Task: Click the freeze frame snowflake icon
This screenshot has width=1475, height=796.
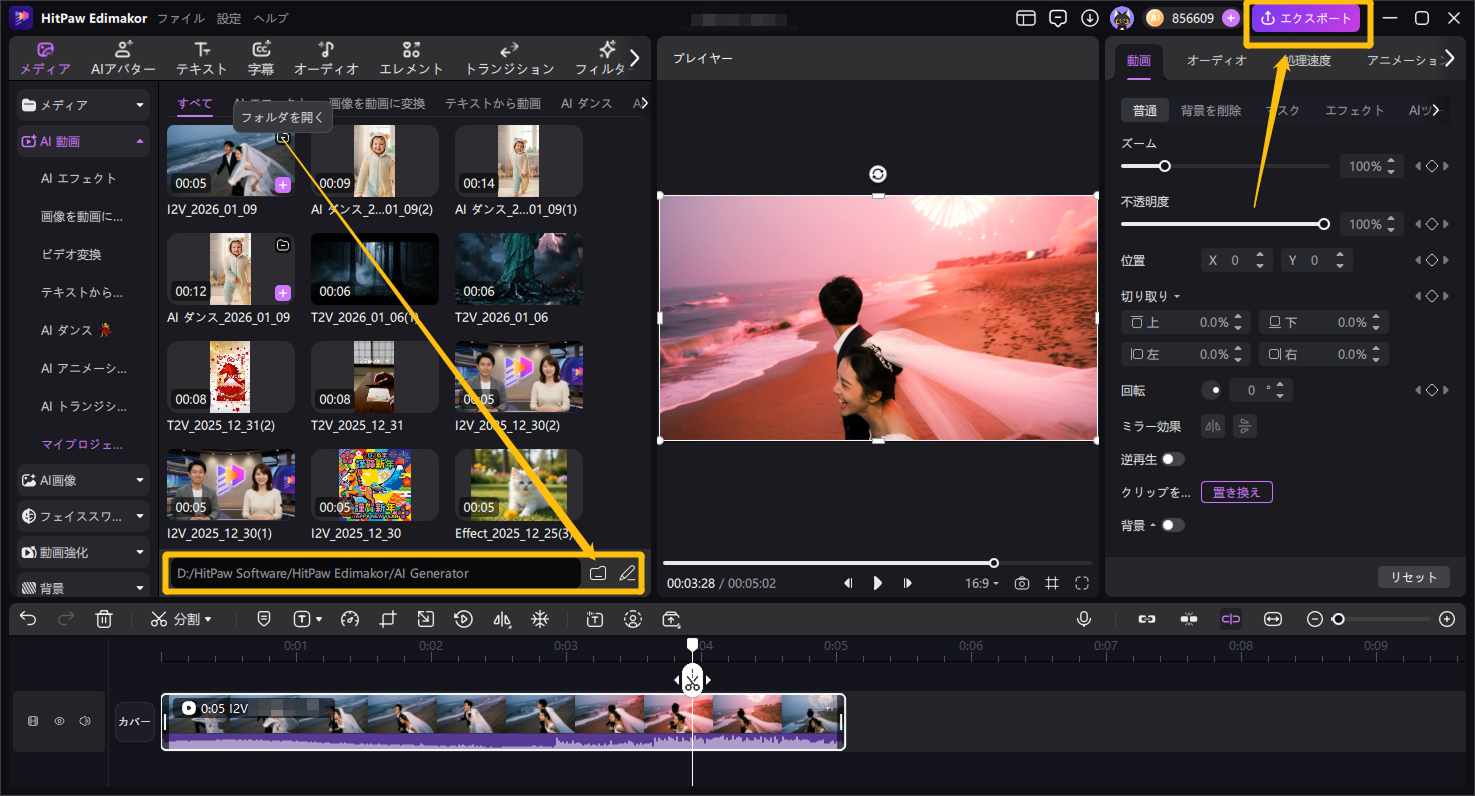Action: [x=539, y=619]
